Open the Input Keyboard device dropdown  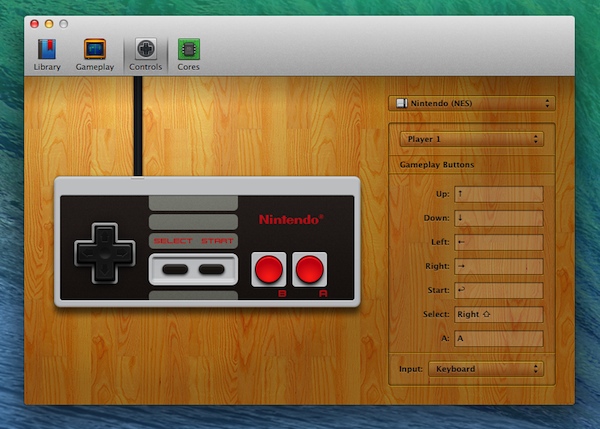(x=486, y=369)
